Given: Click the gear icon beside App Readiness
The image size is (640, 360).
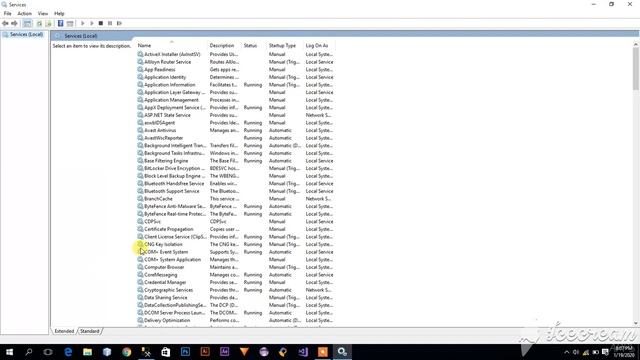Looking at the screenshot, I should click(x=140, y=69).
